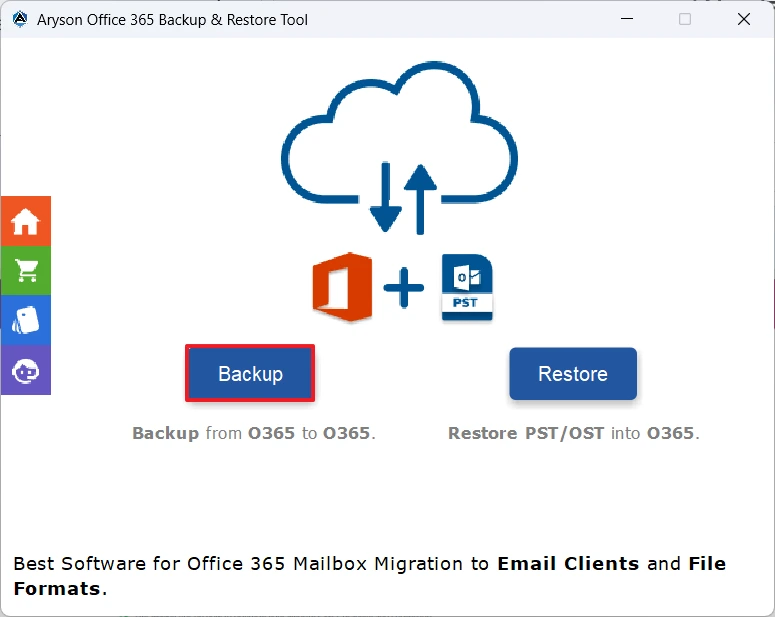Click the window title text 'Aryson Office 365'
775x617 pixels.
(x=172, y=20)
